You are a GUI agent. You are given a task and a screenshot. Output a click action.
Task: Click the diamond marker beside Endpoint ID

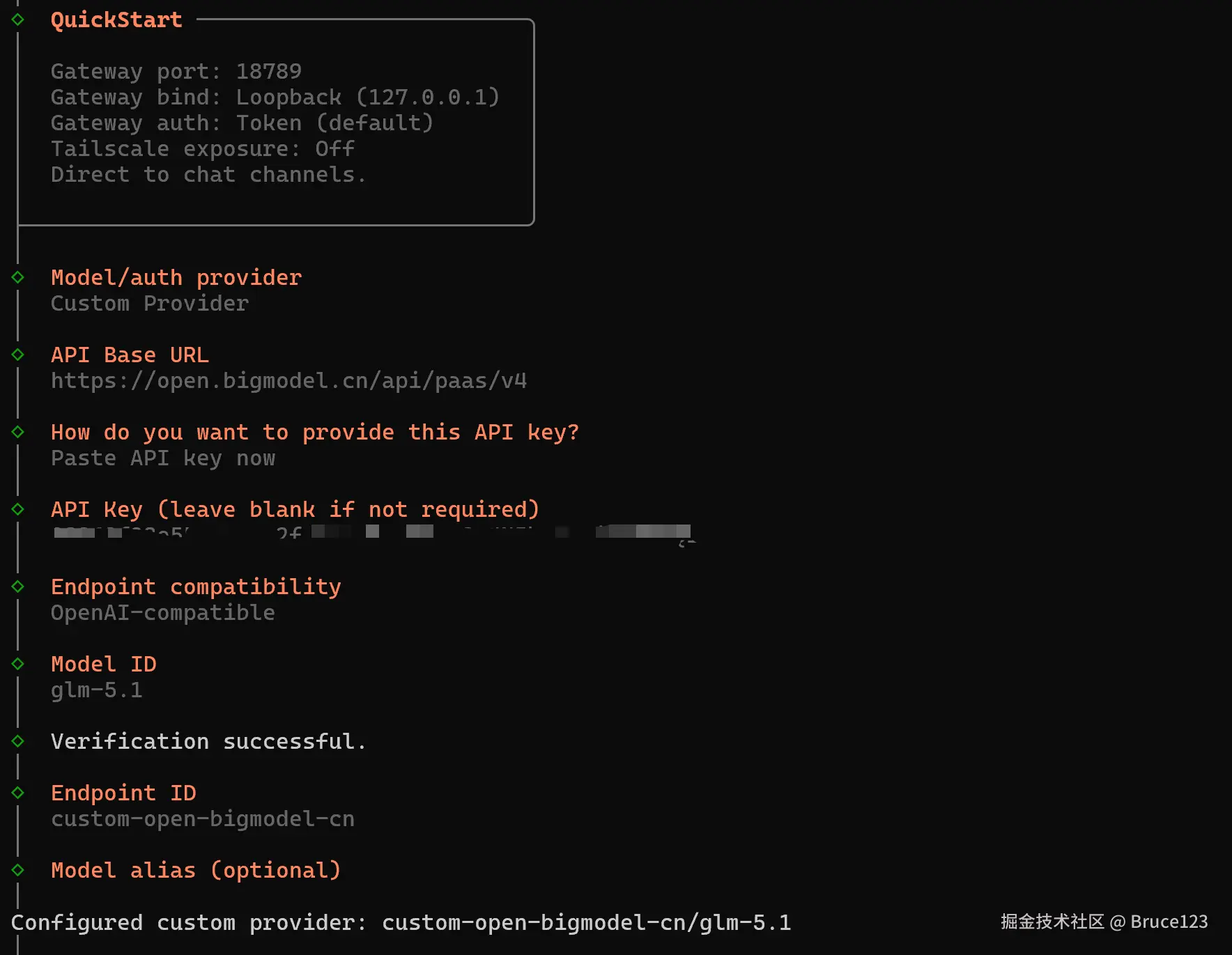coord(18,793)
